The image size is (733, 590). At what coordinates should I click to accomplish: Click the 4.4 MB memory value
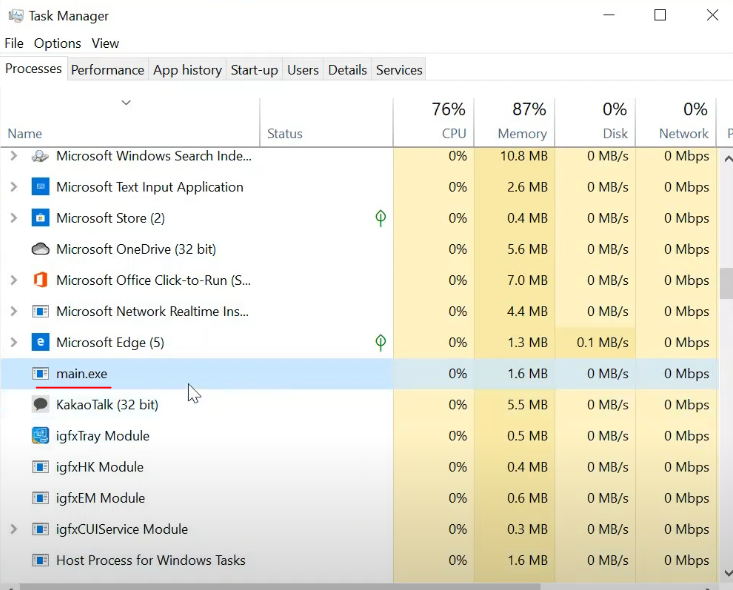coord(527,311)
